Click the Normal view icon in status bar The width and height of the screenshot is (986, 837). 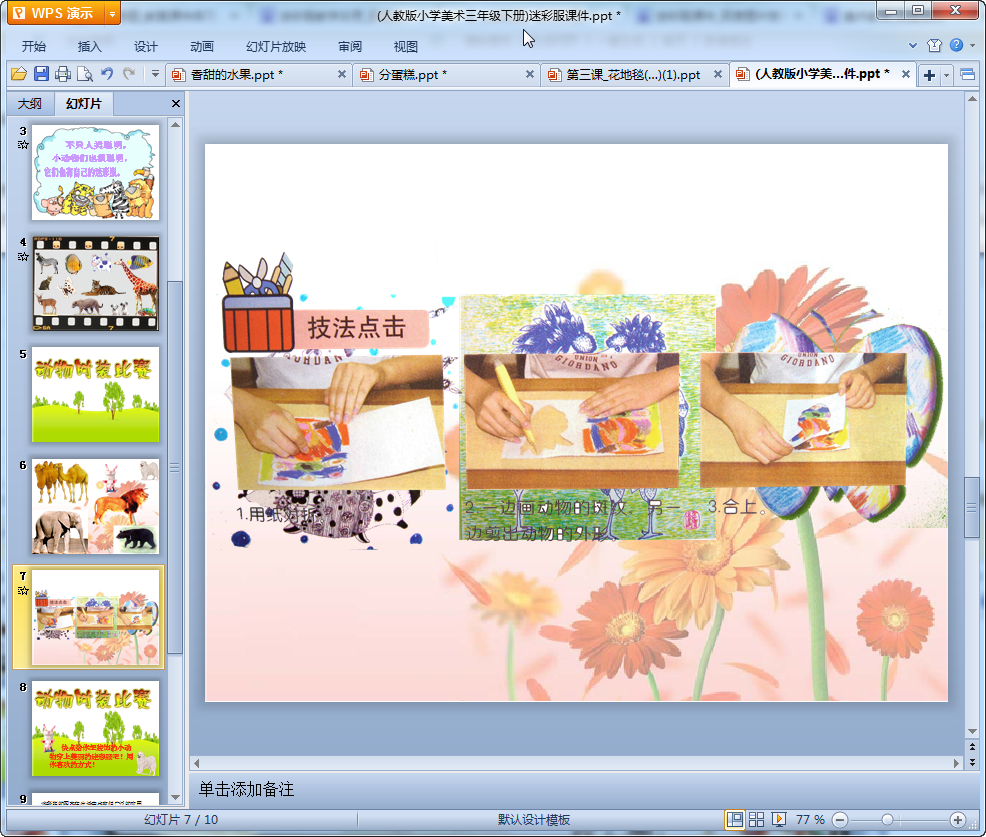coord(734,819)
